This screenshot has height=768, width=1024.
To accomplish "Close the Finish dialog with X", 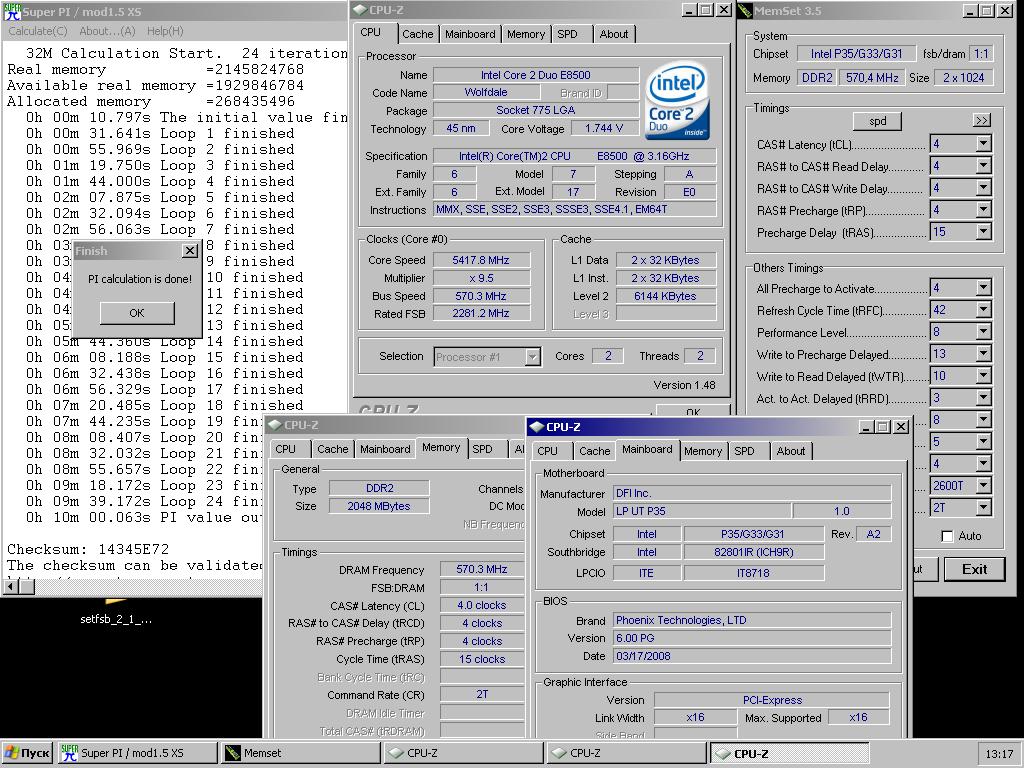I will pyautogui.click(x=189, y=251).
